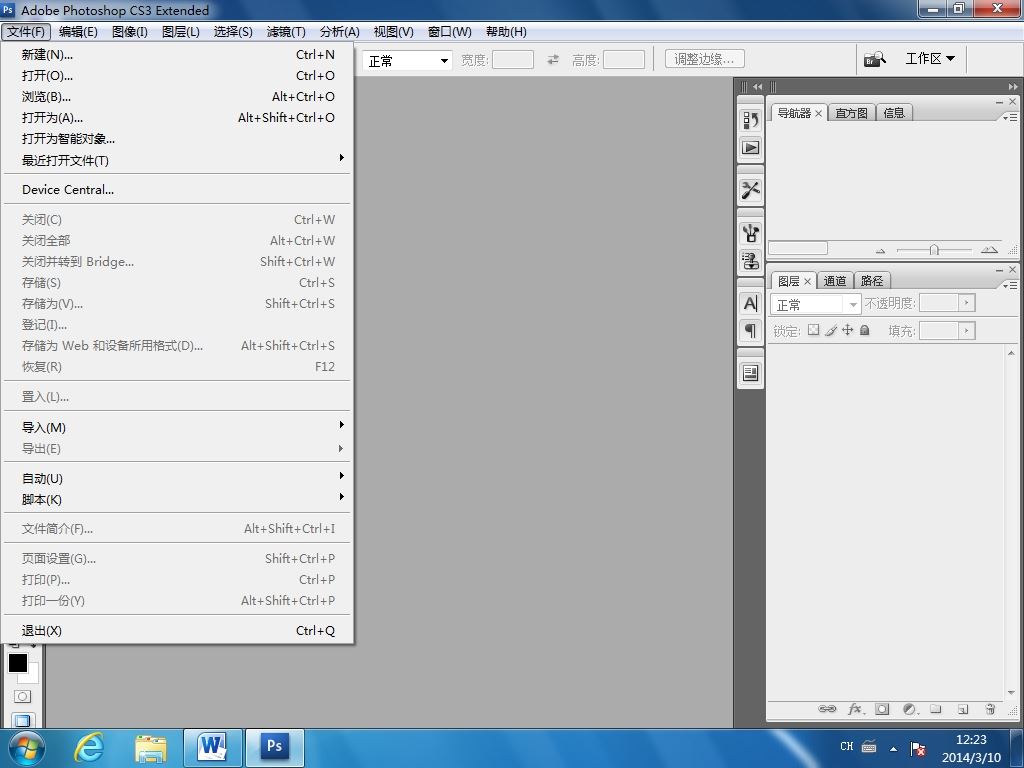Toggle lock transparent pixels
Screen dimensions: 1024x768
(813, 330)
